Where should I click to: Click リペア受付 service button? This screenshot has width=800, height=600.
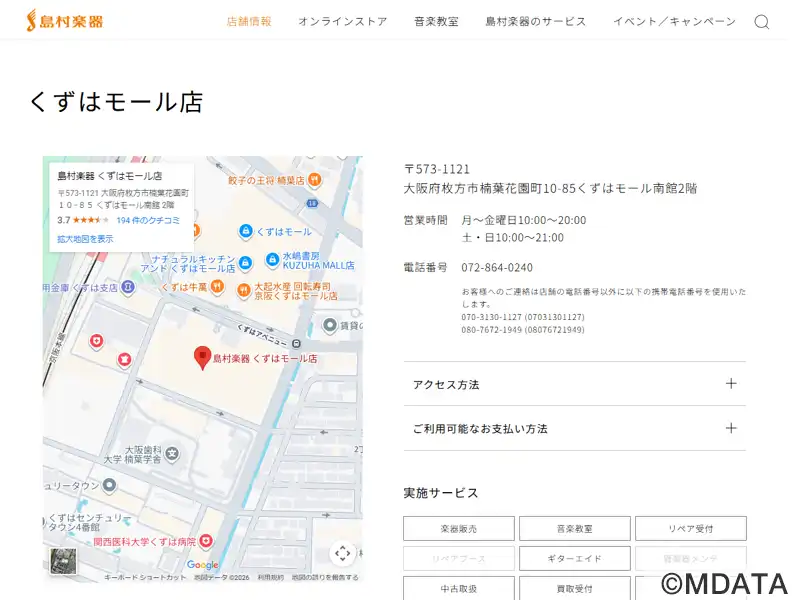691,529
